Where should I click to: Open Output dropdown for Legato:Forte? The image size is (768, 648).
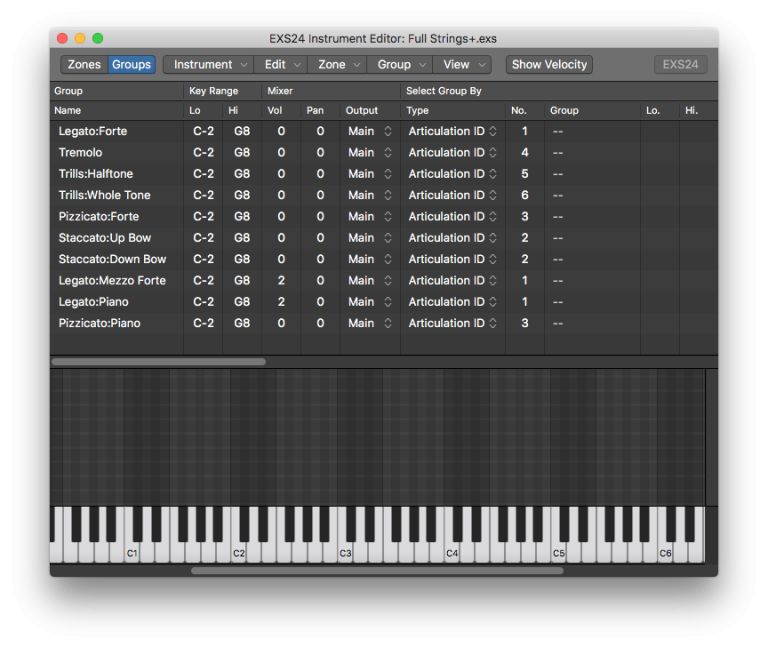tap(370, 131)
